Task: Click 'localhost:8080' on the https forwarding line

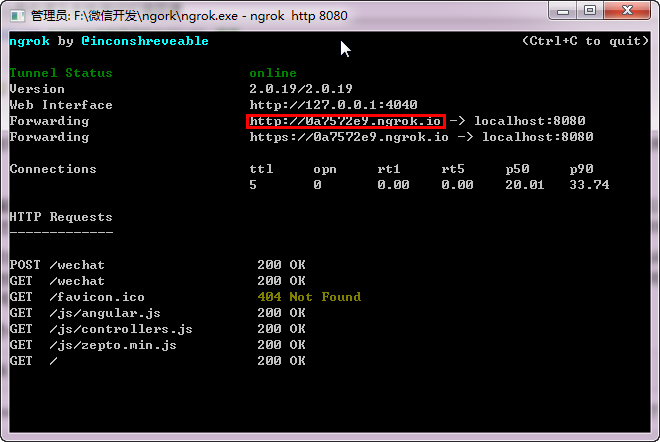Action: click(538, 137)
